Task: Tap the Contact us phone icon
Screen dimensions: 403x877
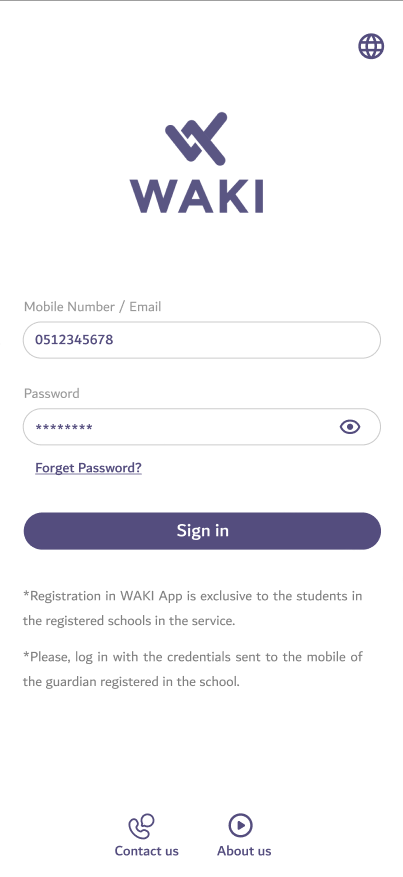Action: tap(141, 827)
